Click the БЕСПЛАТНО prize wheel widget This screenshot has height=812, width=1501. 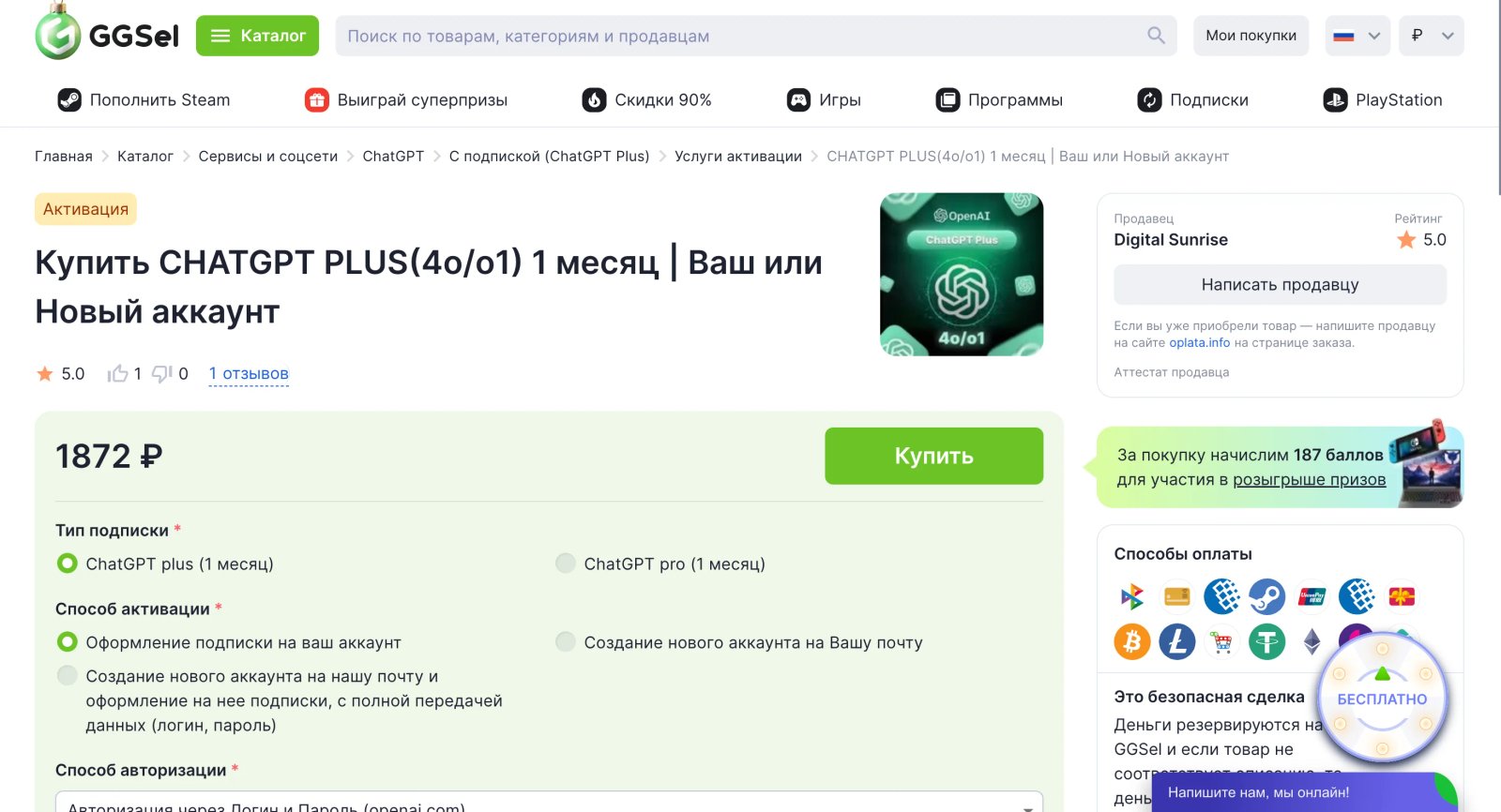pos(1382,699)
